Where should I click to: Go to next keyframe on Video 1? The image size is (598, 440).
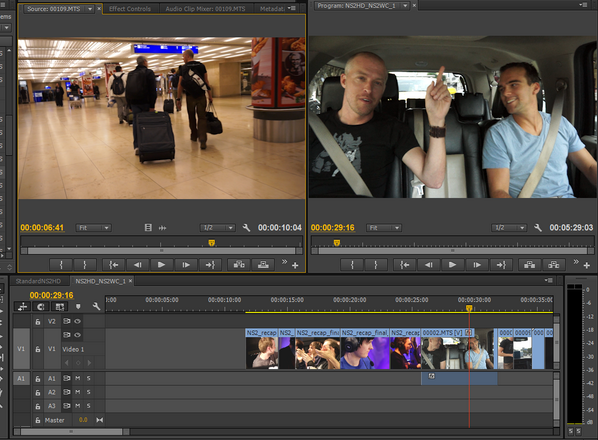pos(89,363)
